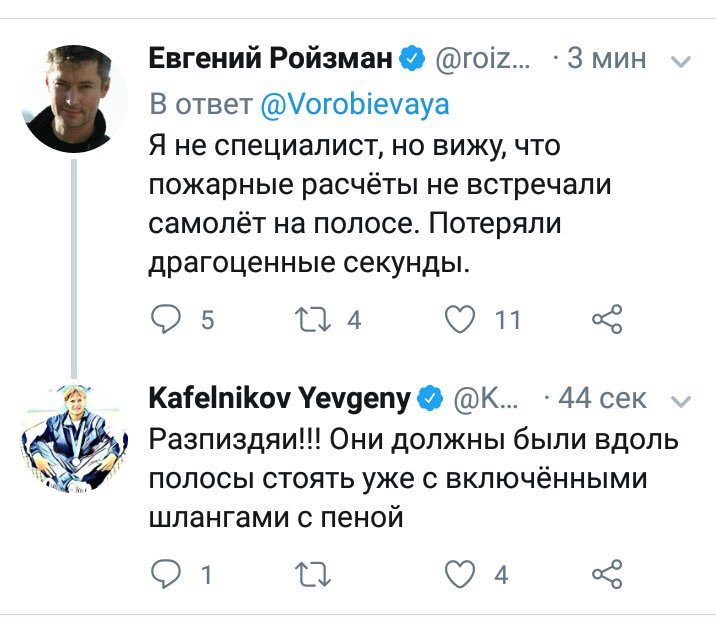The height and width of the screenshot is (625, 716).
Task: Retweet the first tweet about firefighters
Action: click(x=313, y=319)
